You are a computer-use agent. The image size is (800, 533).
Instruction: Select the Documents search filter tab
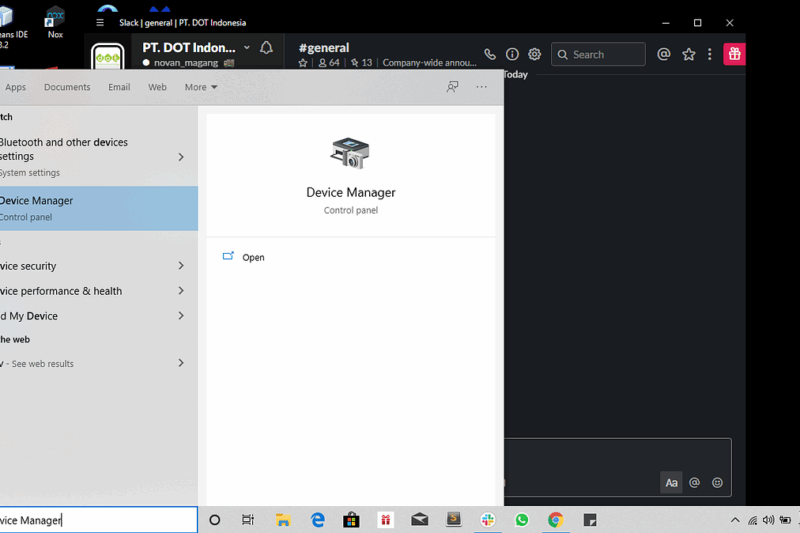[x=67, y=87]
